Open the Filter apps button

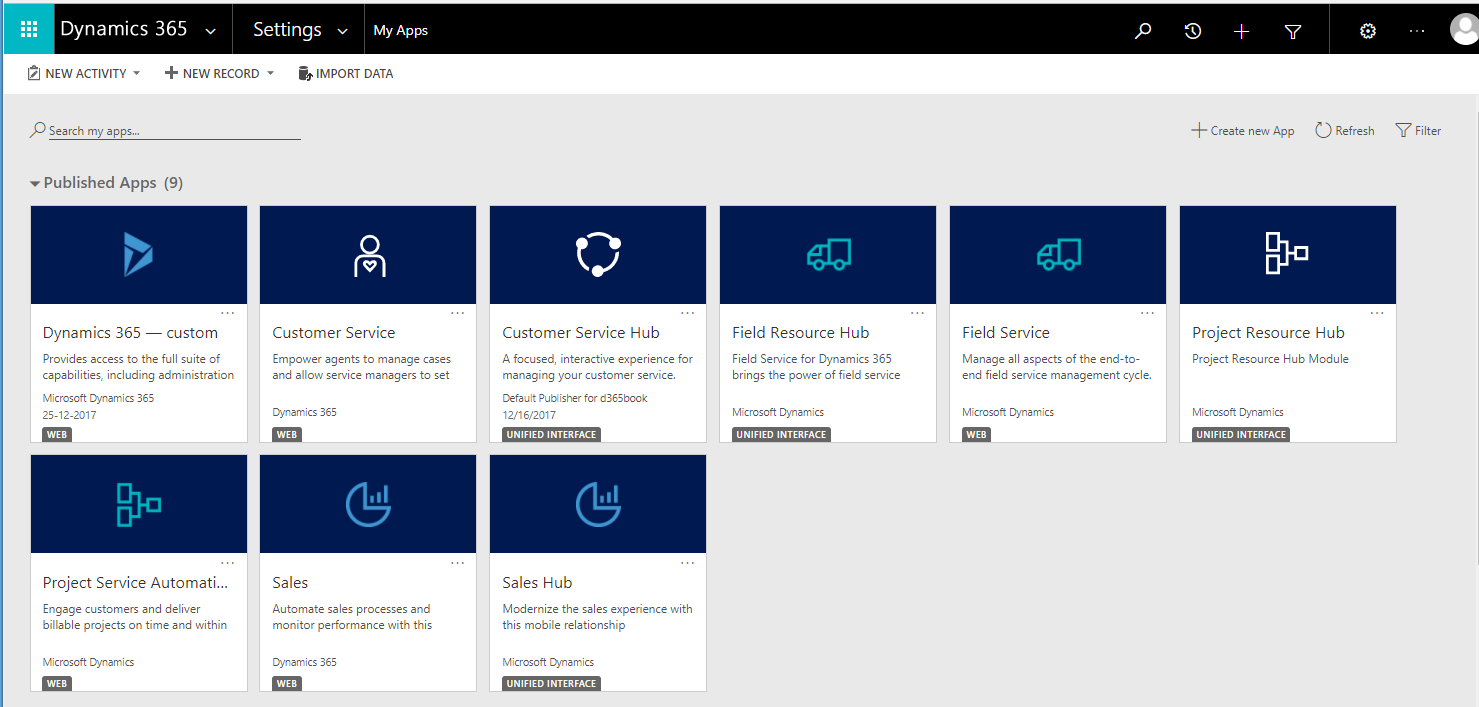pyautogui.click(x=1419, y=131)
